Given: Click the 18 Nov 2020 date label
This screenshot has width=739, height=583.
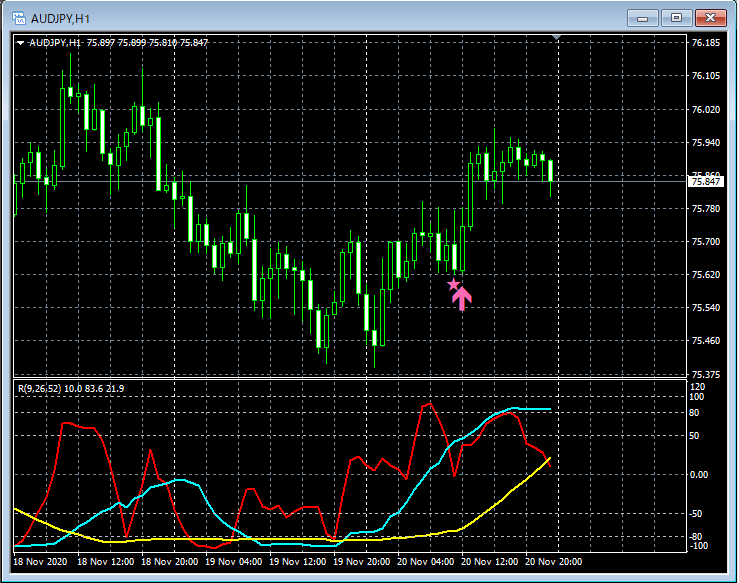Looking at the screenshot, I should point(43,562).
